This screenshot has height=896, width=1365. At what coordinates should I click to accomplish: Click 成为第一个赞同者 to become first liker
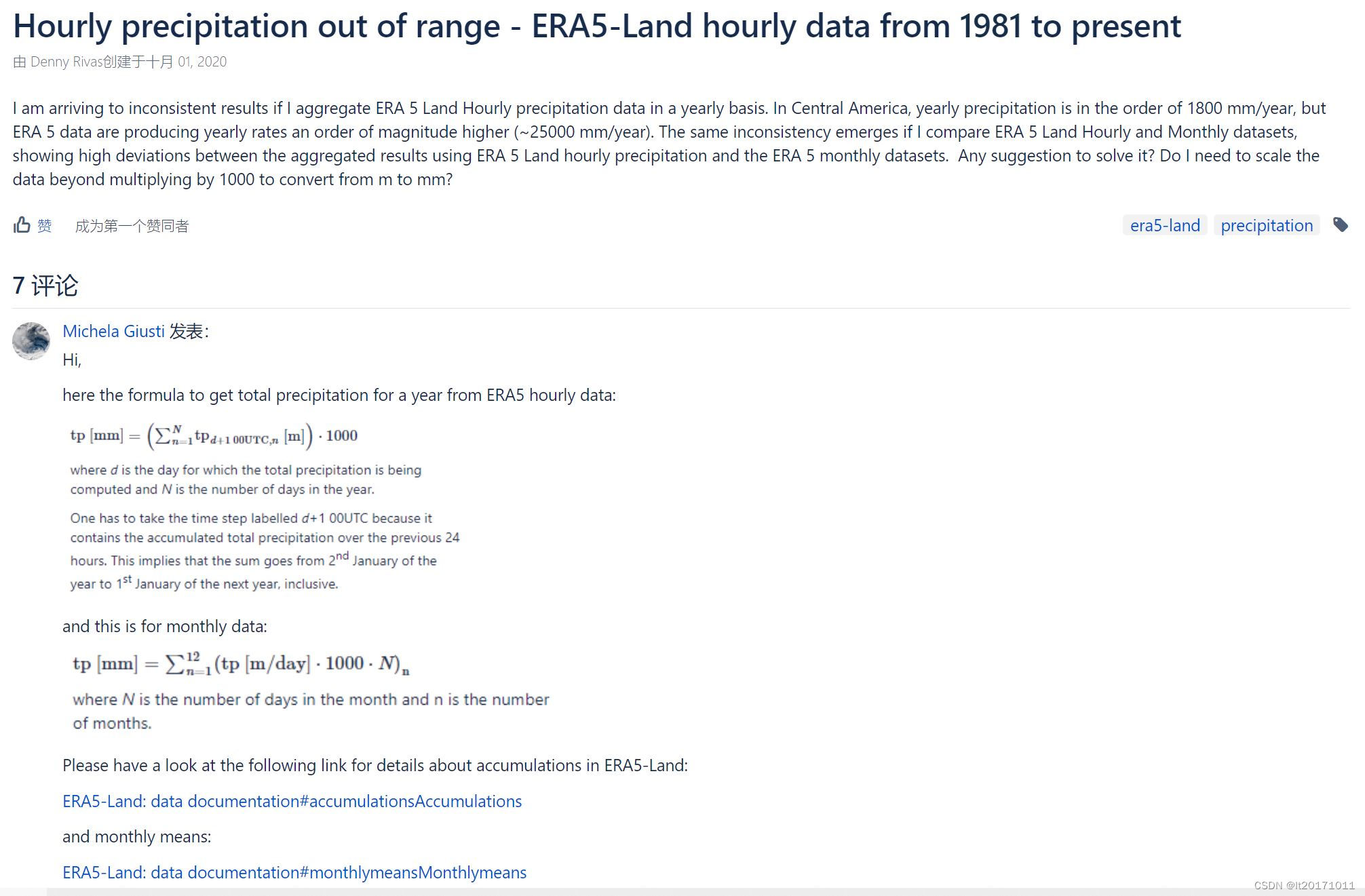click(132, 225)
